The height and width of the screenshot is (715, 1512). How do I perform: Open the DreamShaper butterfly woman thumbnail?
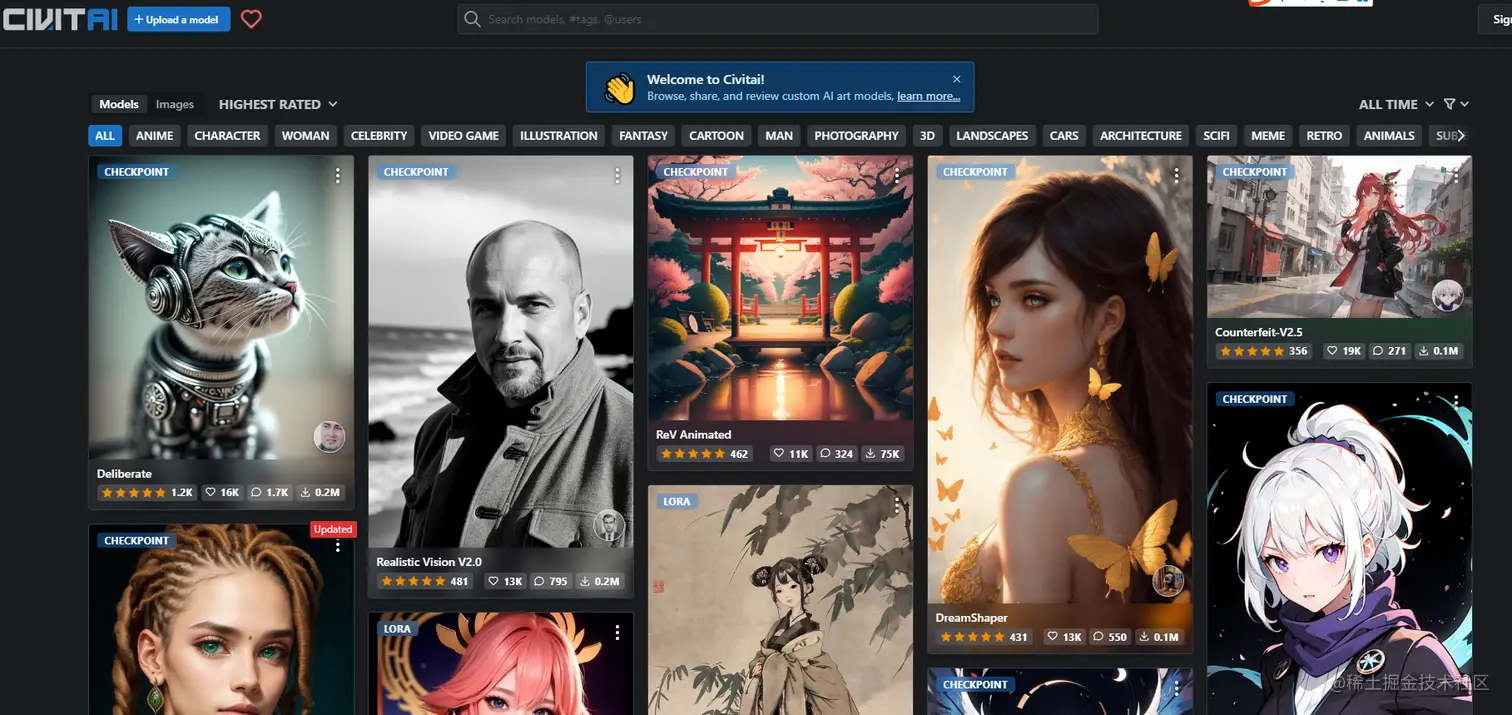1060,380
